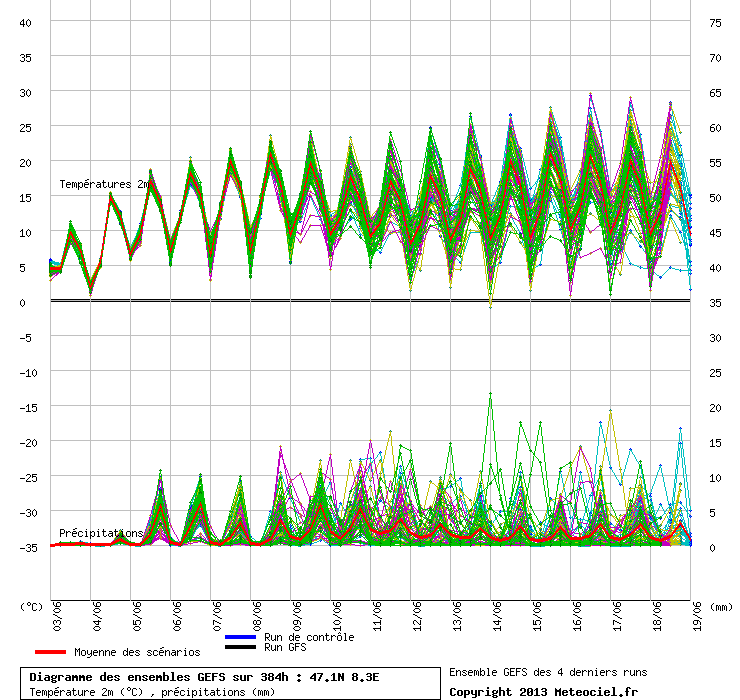
Task: Select the 'Run GFS' legend label
Action: pos(285,647)
